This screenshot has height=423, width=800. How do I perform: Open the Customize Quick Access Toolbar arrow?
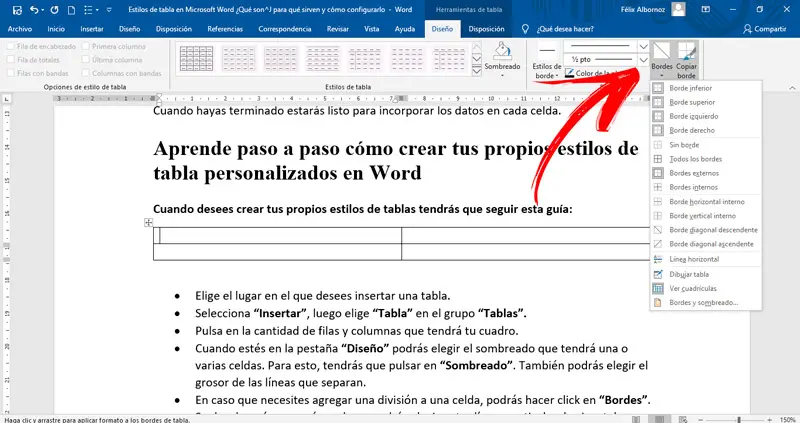click(109, 10)
